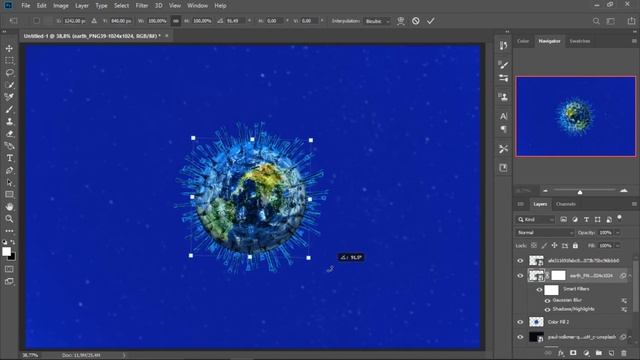
Task: Click the delete layer trash icon
Action: pyautogui.click(x=624, y=353)
